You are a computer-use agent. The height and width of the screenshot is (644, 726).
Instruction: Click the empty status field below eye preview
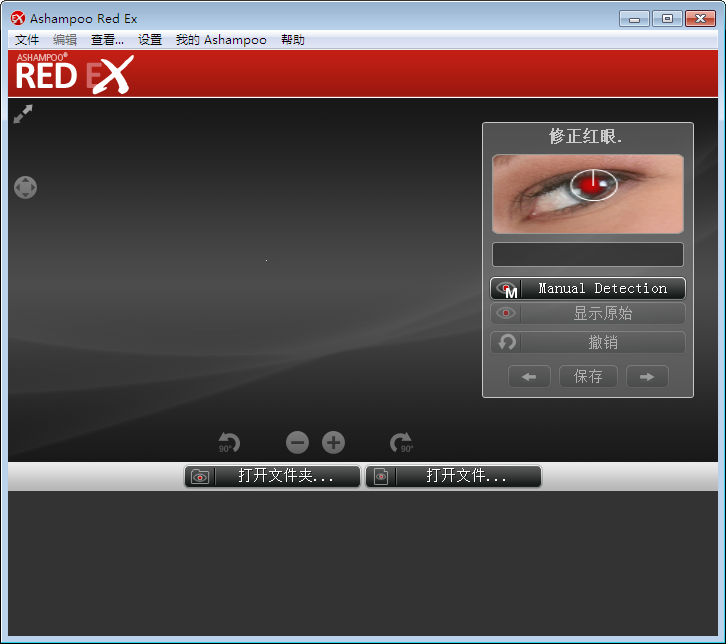(x=588, y=255)
